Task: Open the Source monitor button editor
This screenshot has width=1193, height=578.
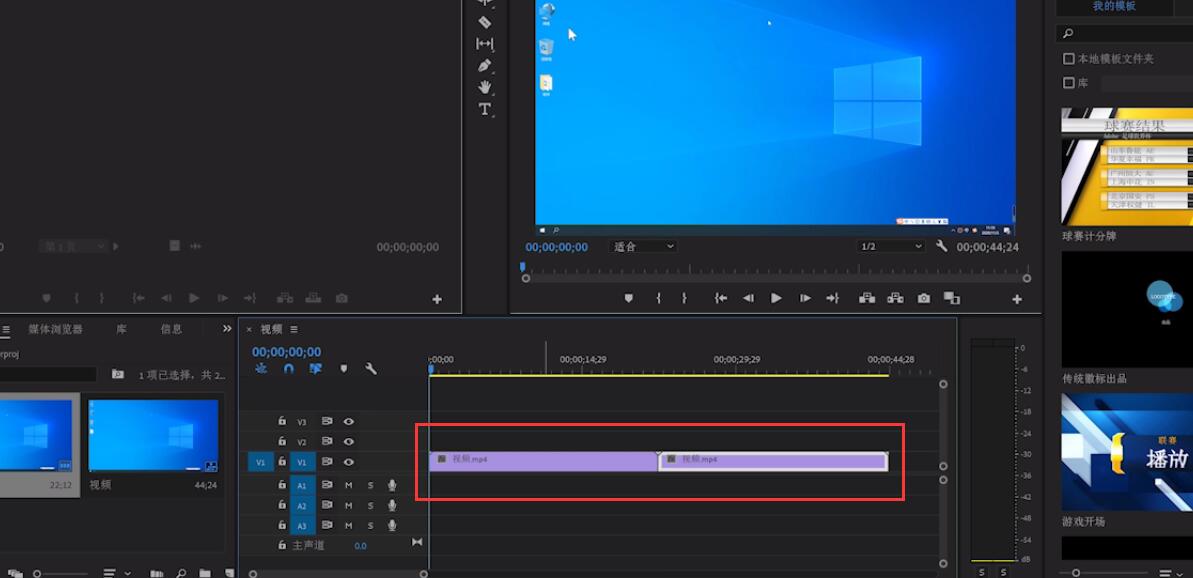Action: coord(437,300)
